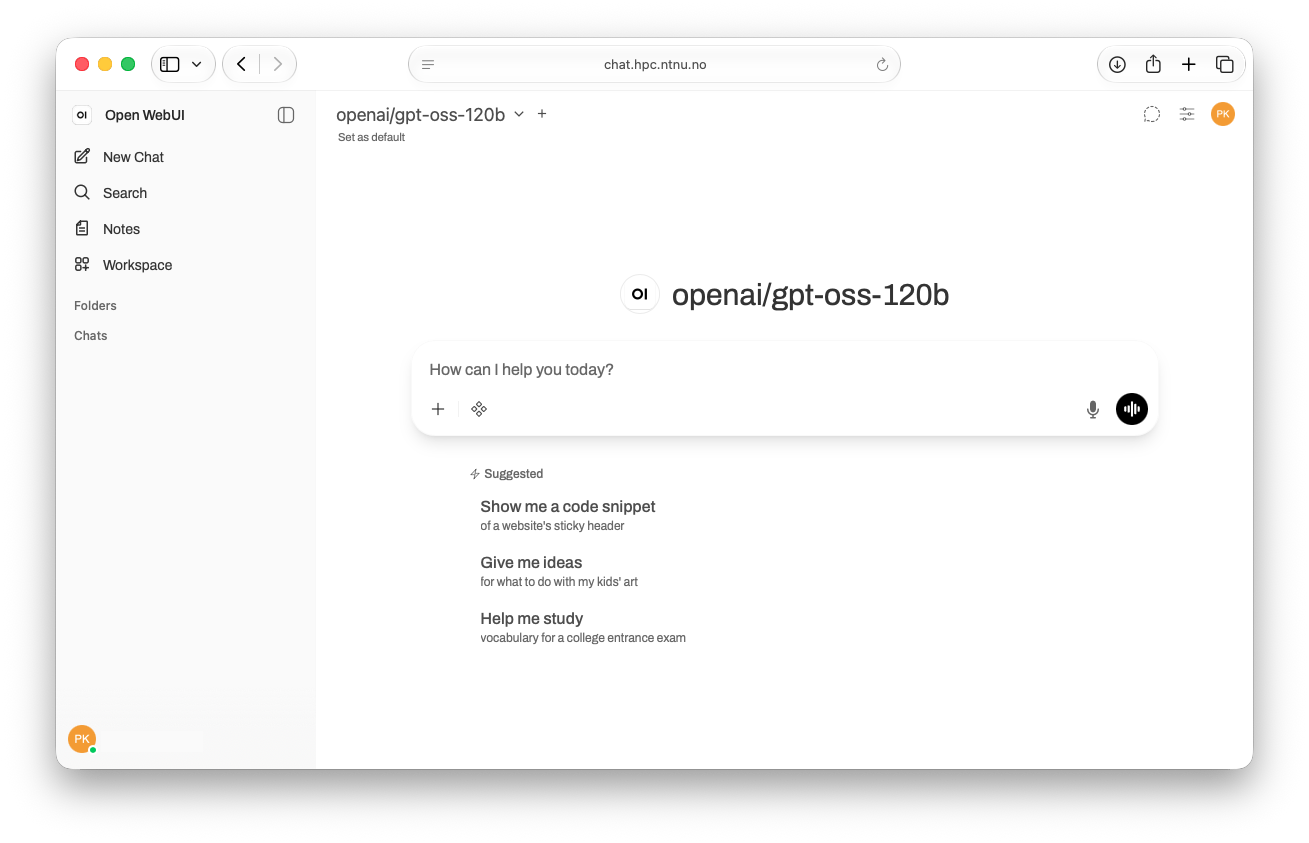
Task: Open a new Safari tab
Action: coord(1188,64)
